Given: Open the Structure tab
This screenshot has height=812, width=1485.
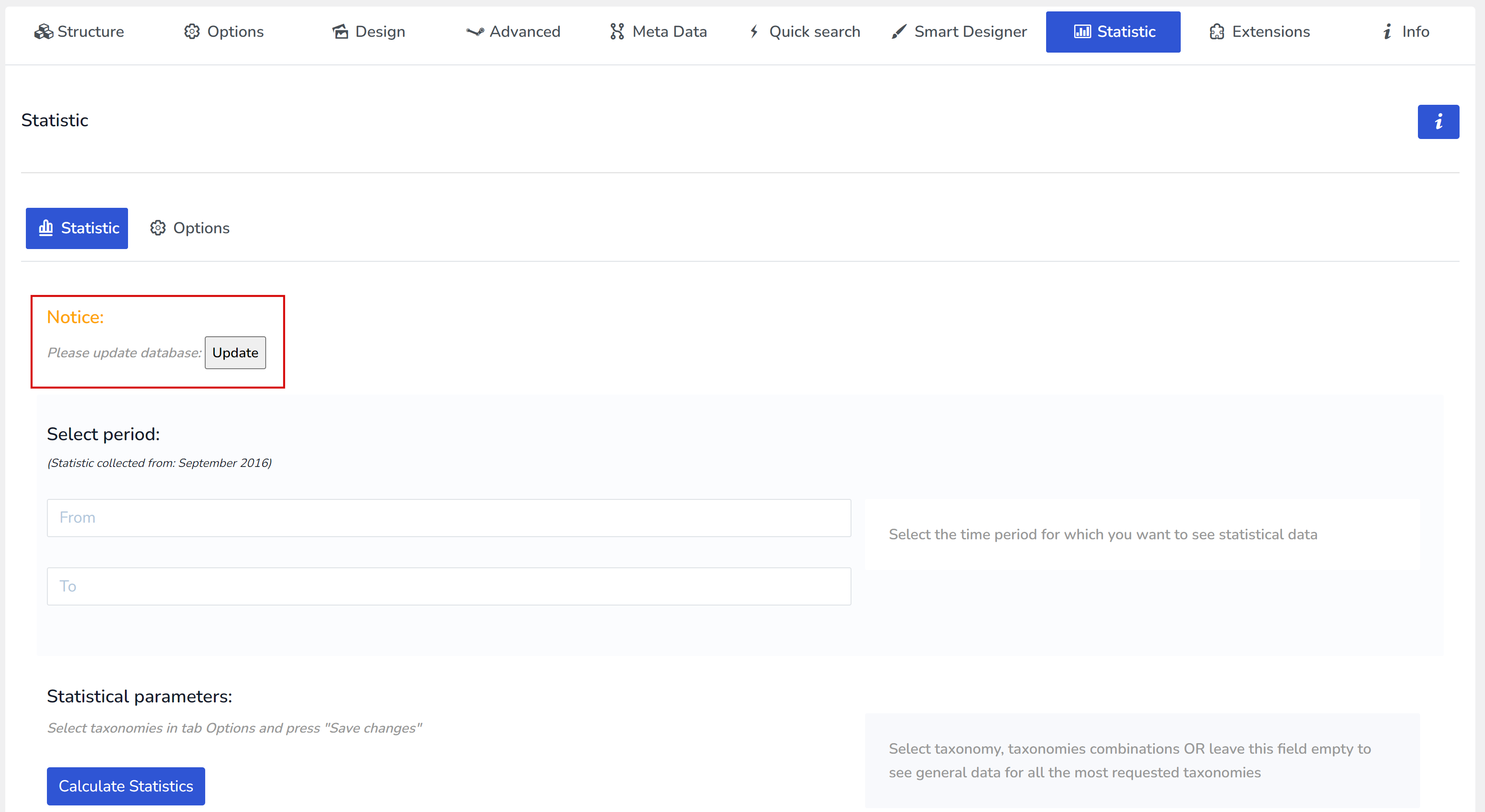Looking at the screenshot, I should (x=79, y=32).
